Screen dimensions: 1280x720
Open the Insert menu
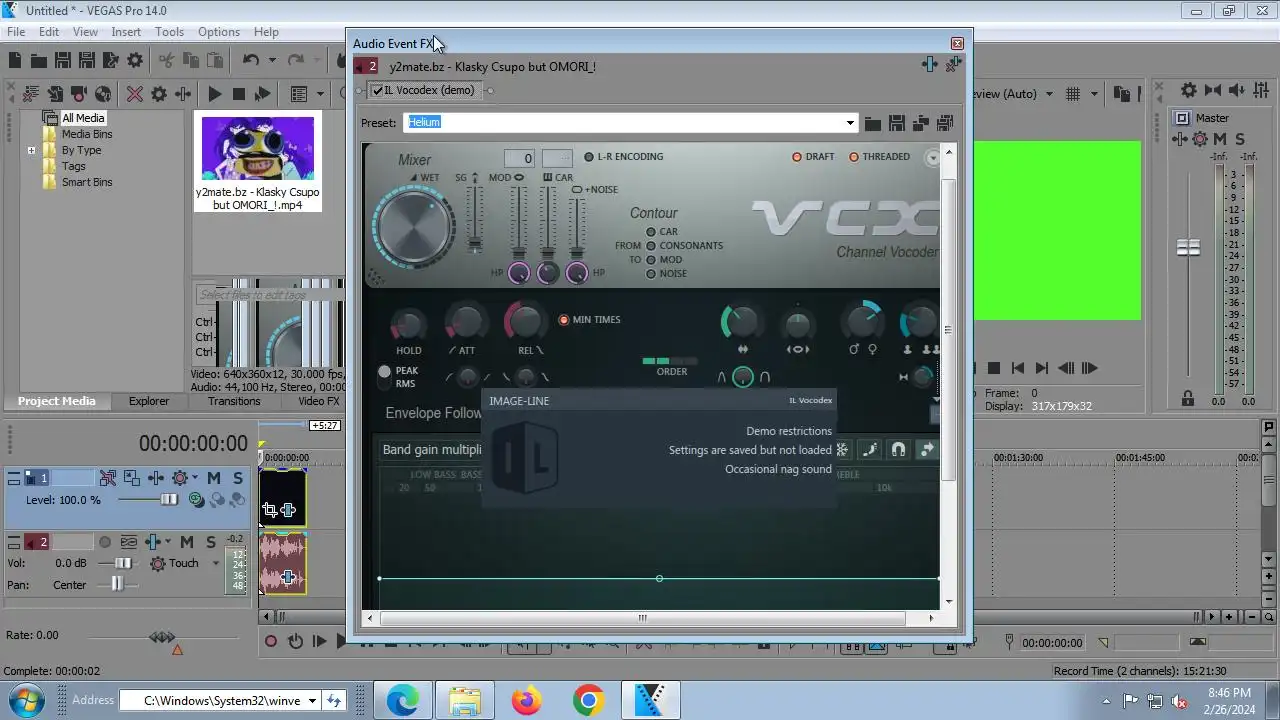pos(126,32)
